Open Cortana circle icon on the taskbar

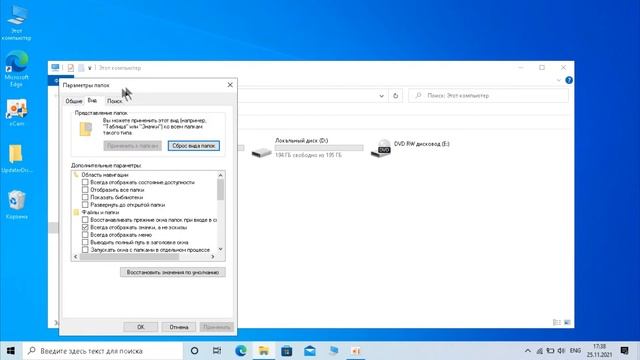pos(194,351)
